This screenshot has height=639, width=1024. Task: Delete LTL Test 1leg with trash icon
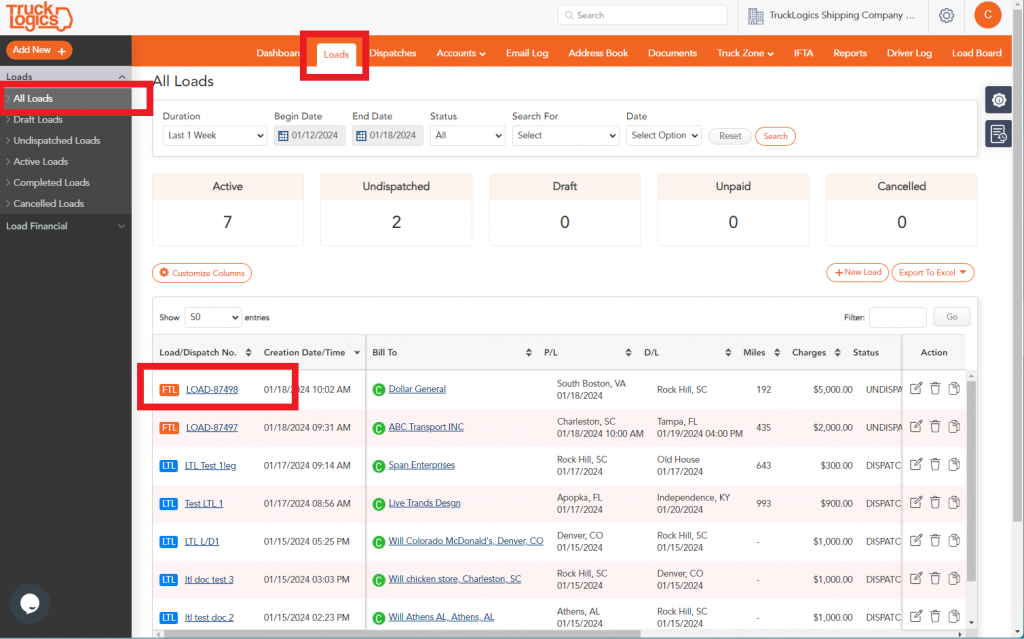935,465
